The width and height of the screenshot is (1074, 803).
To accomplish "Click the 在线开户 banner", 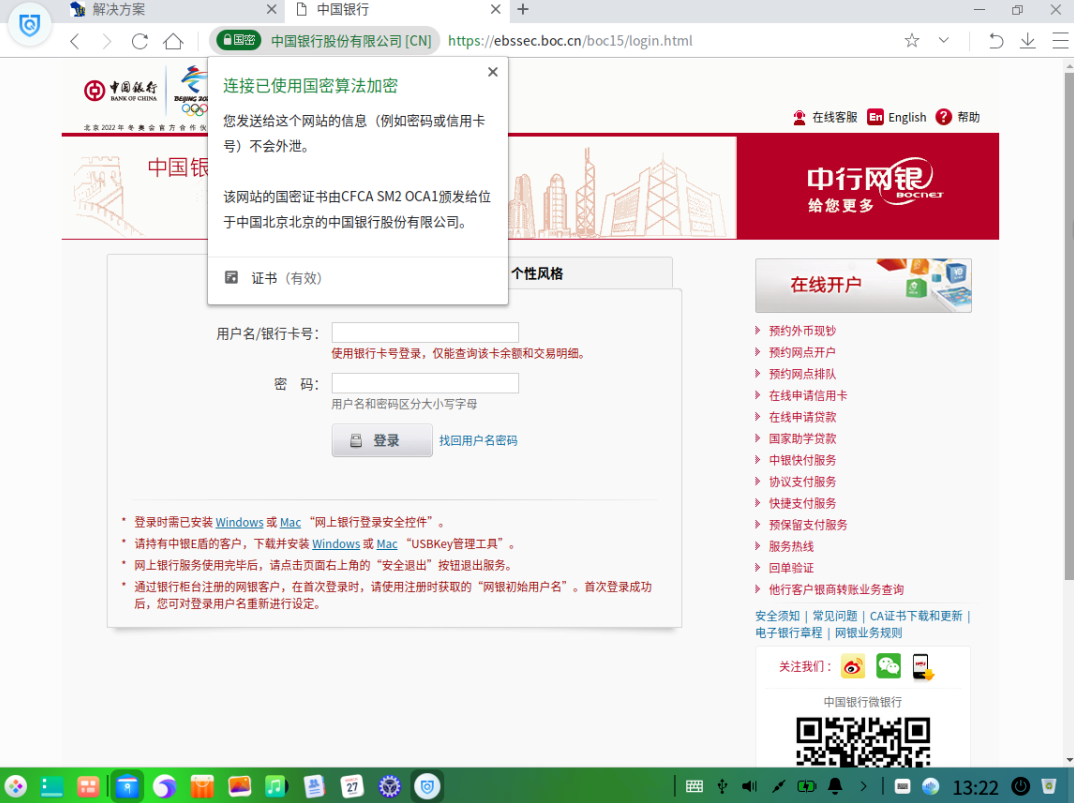I will pyautogui.click(x=863, y=285).
